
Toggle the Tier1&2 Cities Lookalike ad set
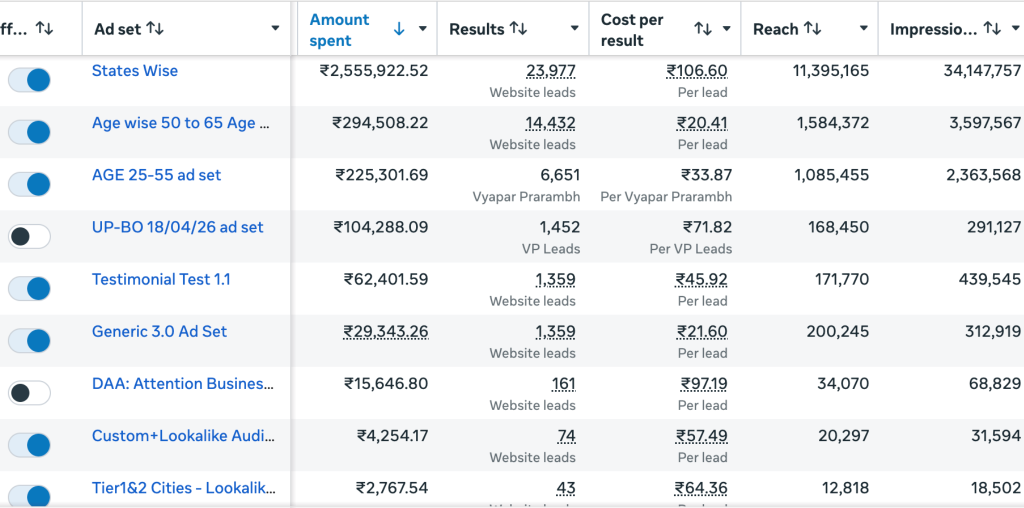(29, 496)
